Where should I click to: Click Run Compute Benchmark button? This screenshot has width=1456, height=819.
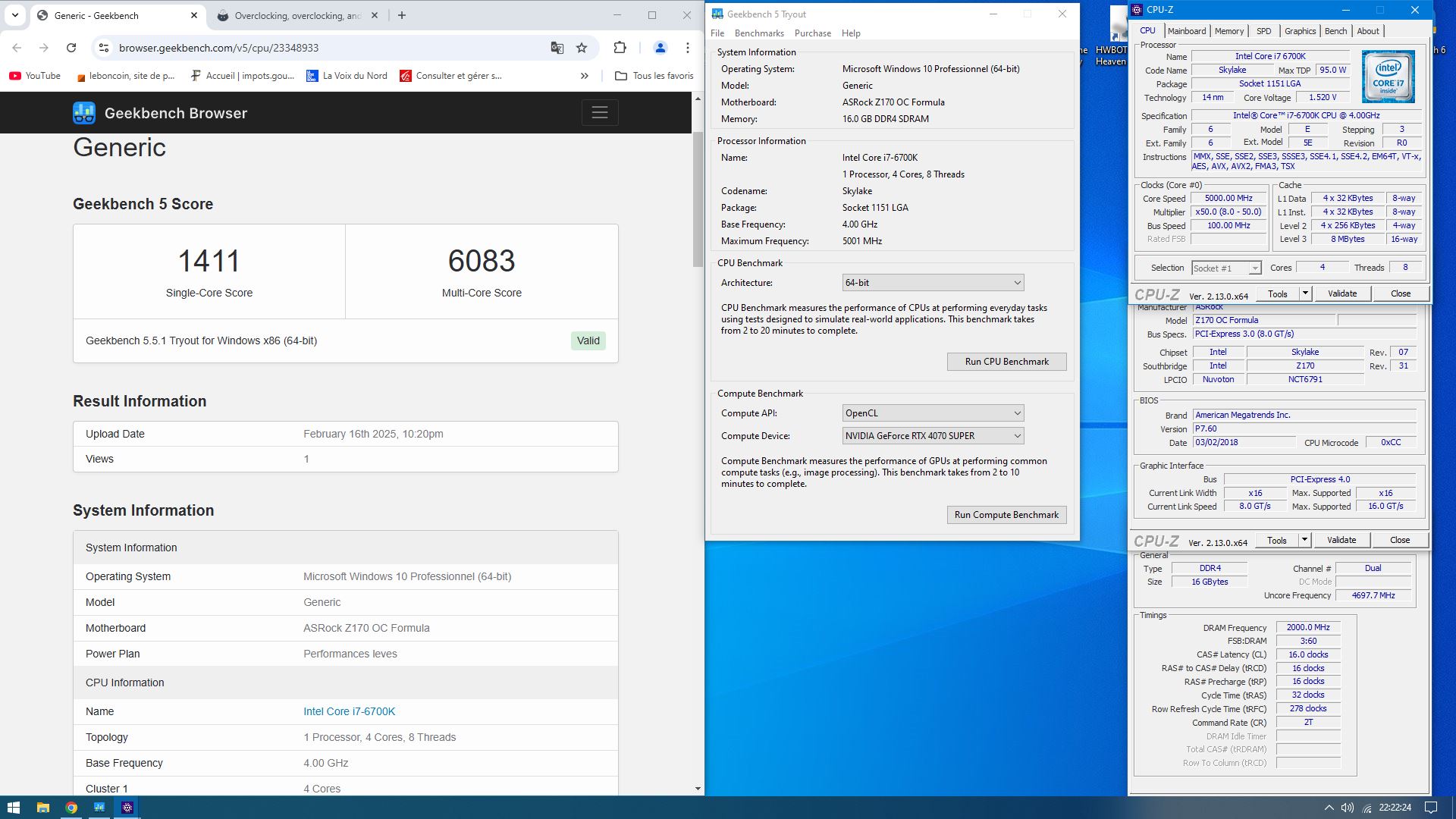[1006, 515]
